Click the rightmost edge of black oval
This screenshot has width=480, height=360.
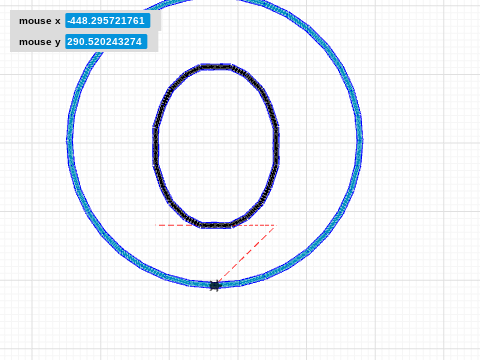click(276, 145)
